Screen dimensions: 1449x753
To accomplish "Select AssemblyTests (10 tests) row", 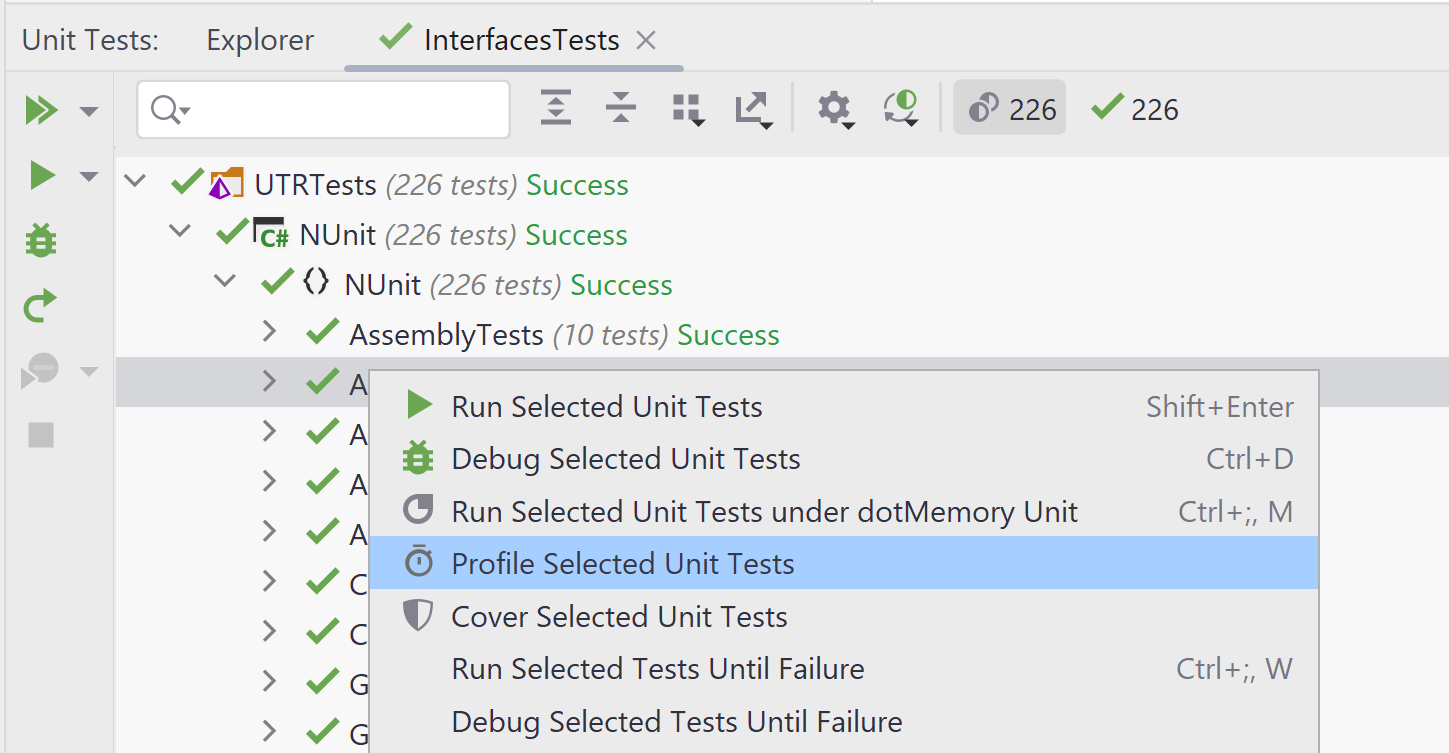I will [782, 334].
